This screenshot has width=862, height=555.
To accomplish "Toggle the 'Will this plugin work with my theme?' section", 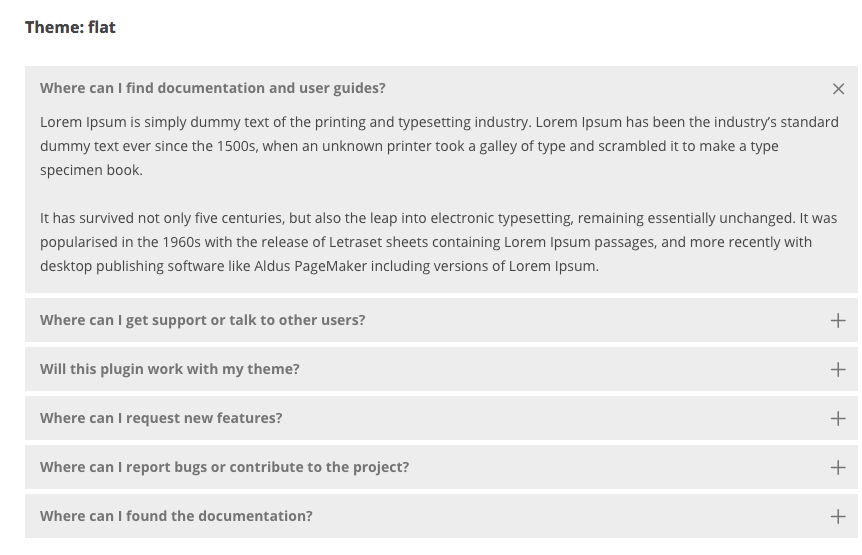I will click(x=170, y=369).
